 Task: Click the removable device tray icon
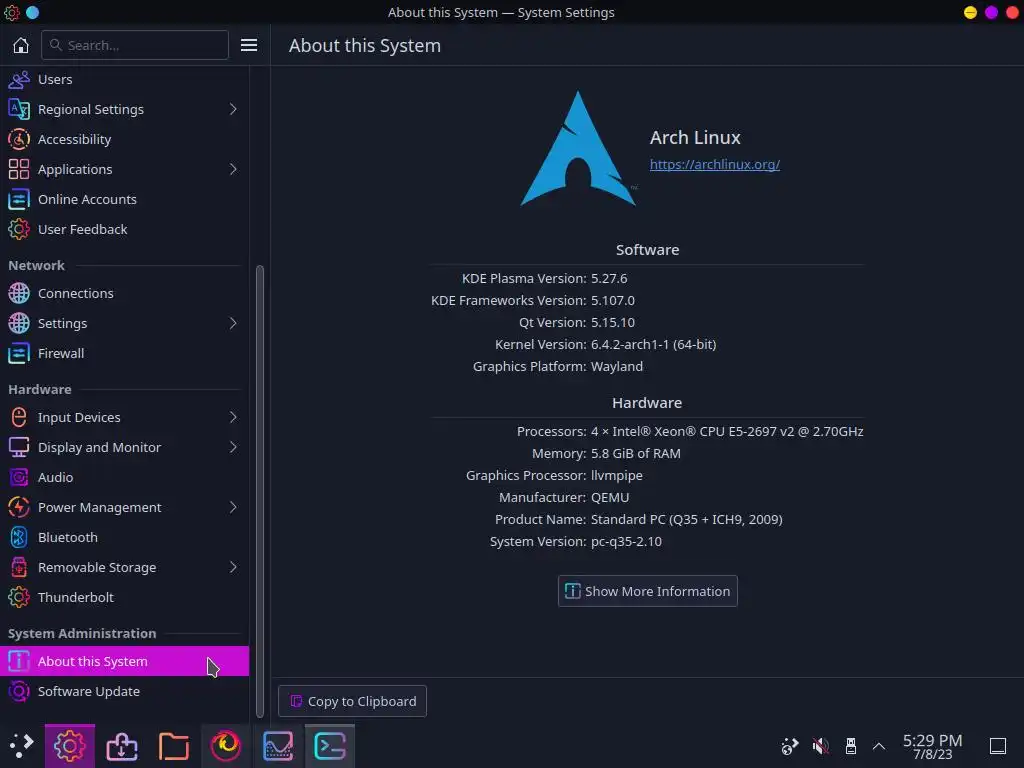tap(850, 746)
